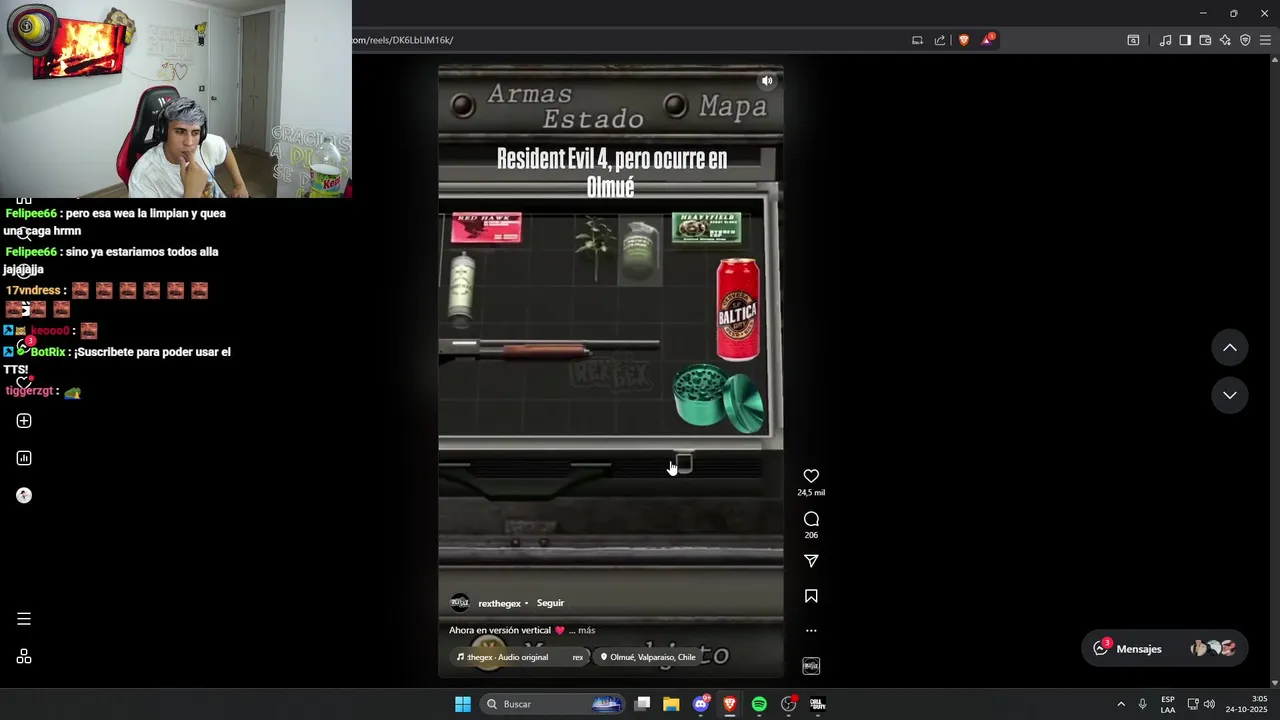
Task: Click the install app icon in address bar
Action: 917,40
